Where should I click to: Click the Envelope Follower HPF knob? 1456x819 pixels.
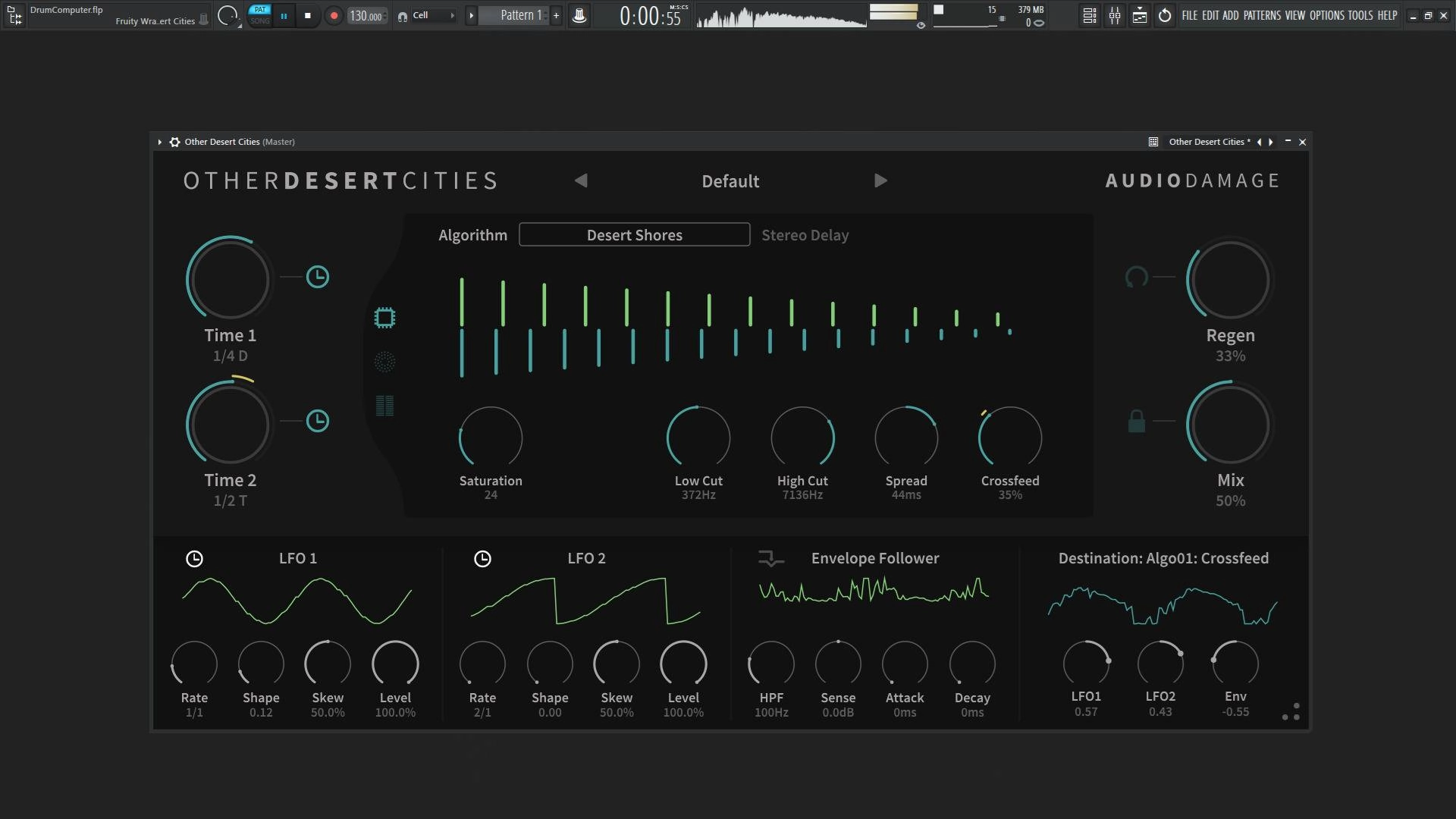[x=771, y=664]
